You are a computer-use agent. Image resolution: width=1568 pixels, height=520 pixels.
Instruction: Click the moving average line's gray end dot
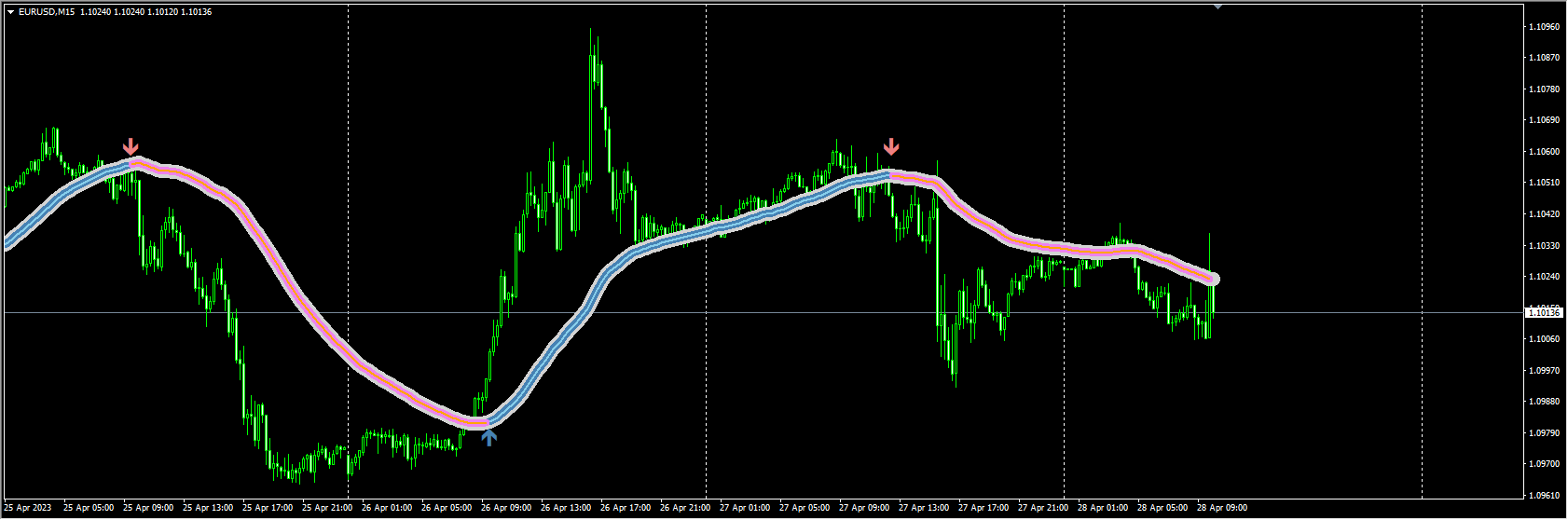(1214, 279)
